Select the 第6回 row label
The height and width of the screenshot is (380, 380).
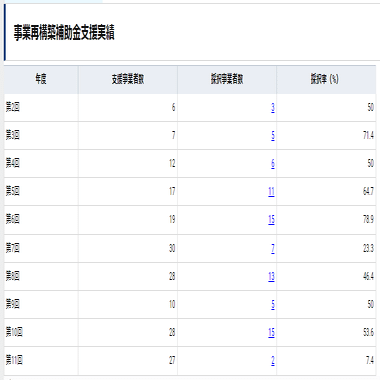point(13,219)
